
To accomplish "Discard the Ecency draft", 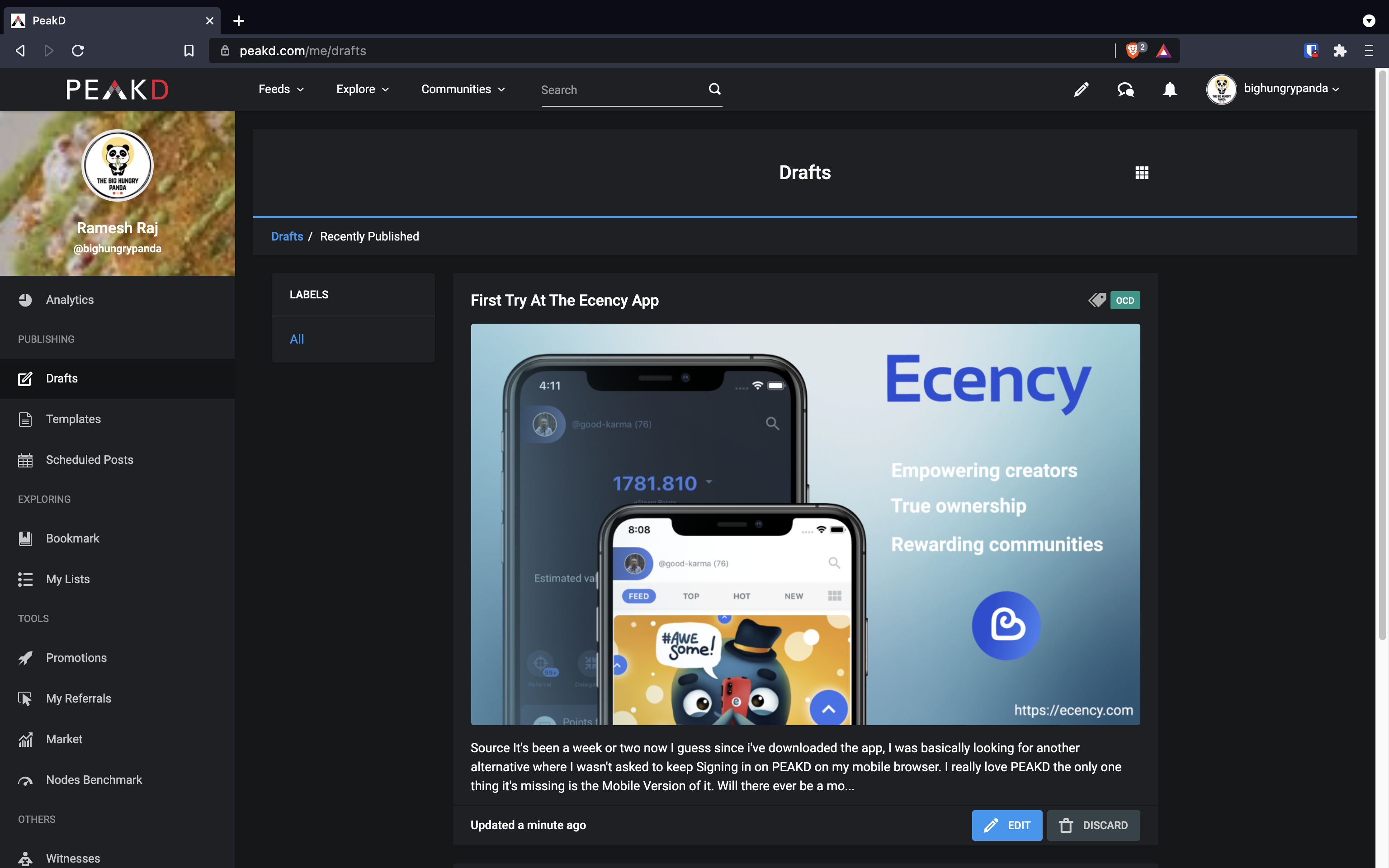I will coord(1093,826).
